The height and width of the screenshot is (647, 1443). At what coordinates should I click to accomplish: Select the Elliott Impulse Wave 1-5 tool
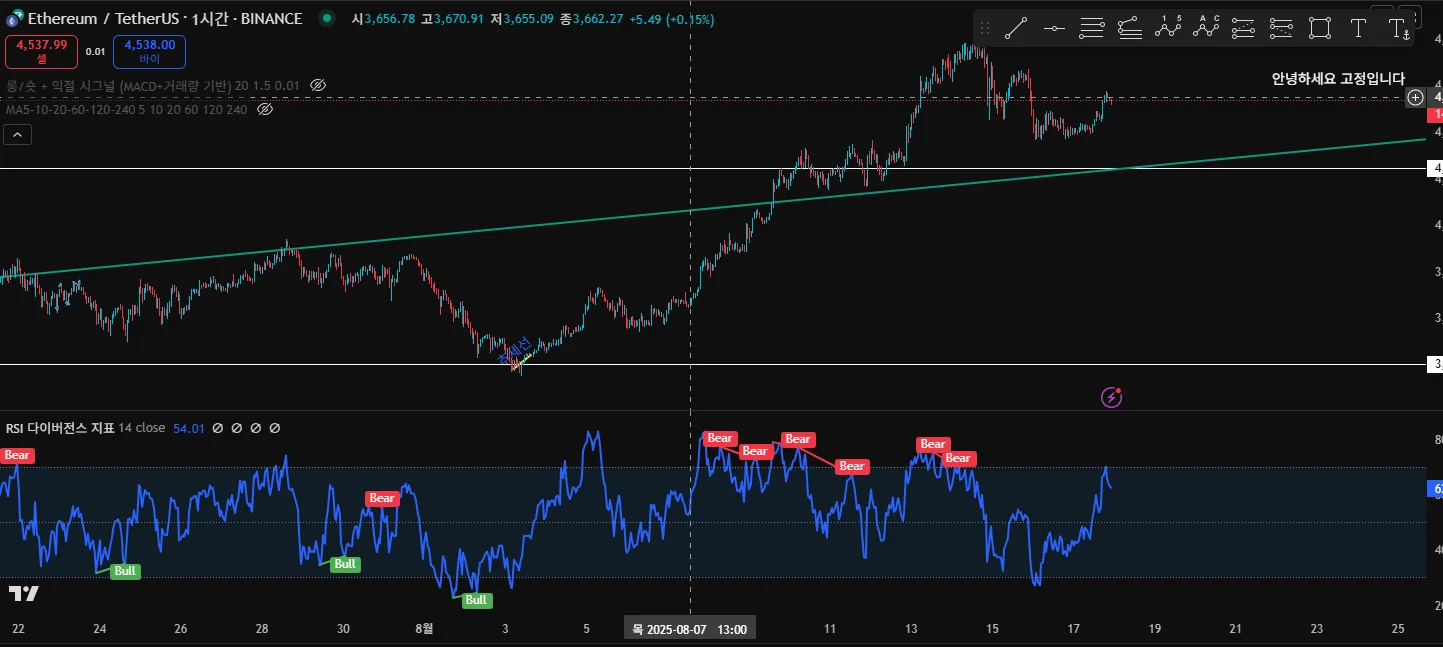coord(1167,28)
